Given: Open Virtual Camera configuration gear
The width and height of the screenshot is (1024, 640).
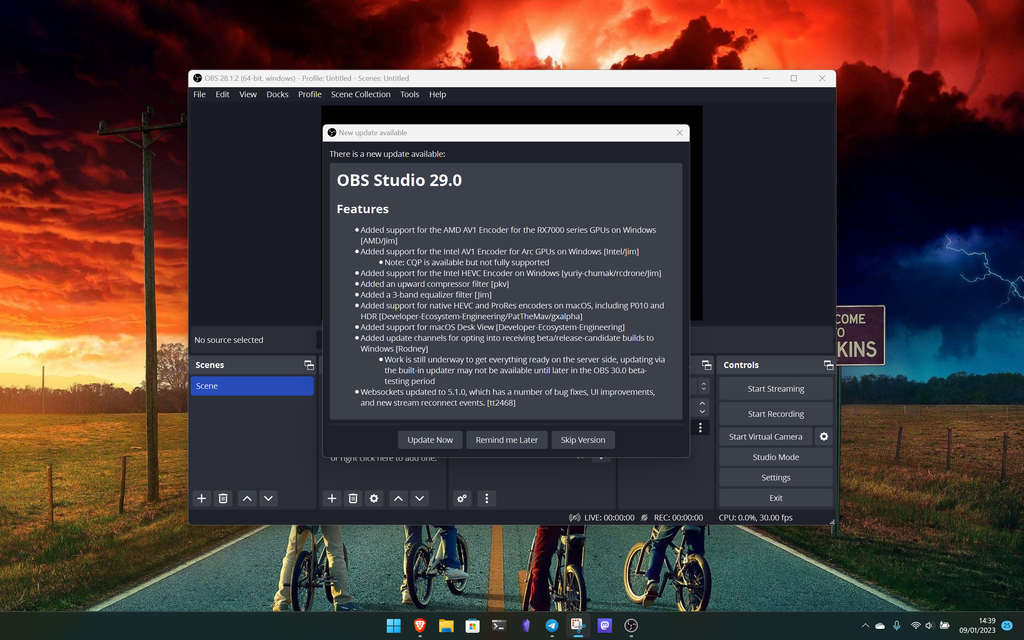Looking at the screenshot, I should [x=823, y=437].
